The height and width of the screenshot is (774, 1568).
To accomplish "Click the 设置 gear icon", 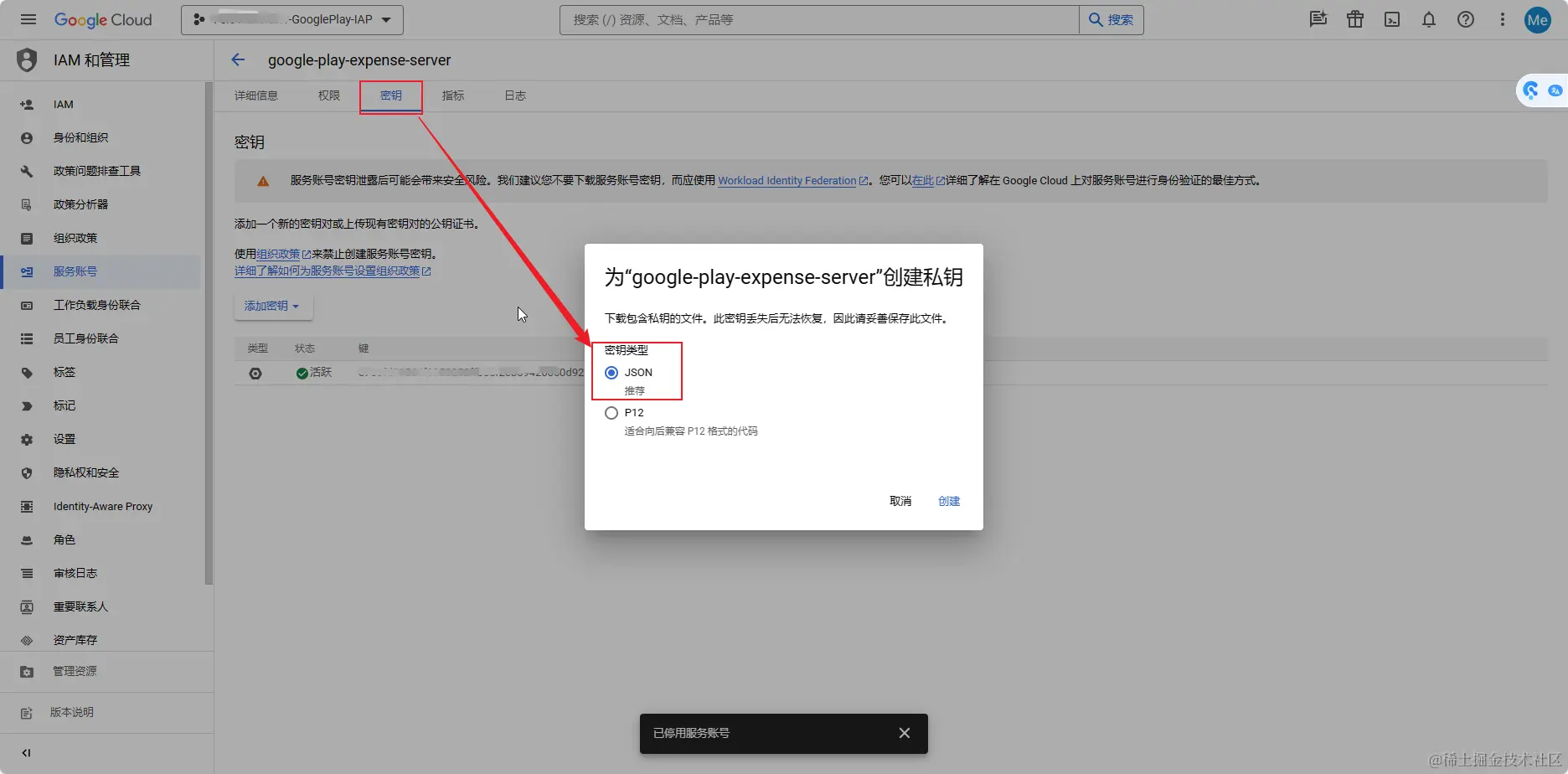I will point(27,439).
